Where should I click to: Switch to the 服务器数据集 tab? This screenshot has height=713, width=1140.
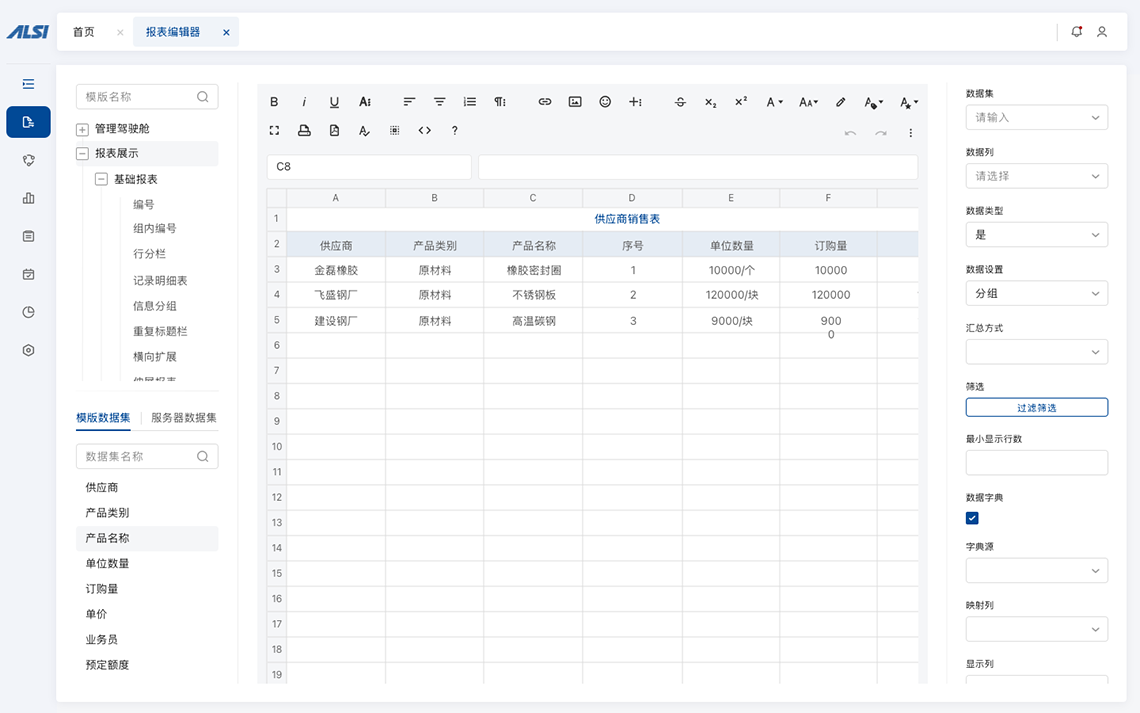click(184, 418)
